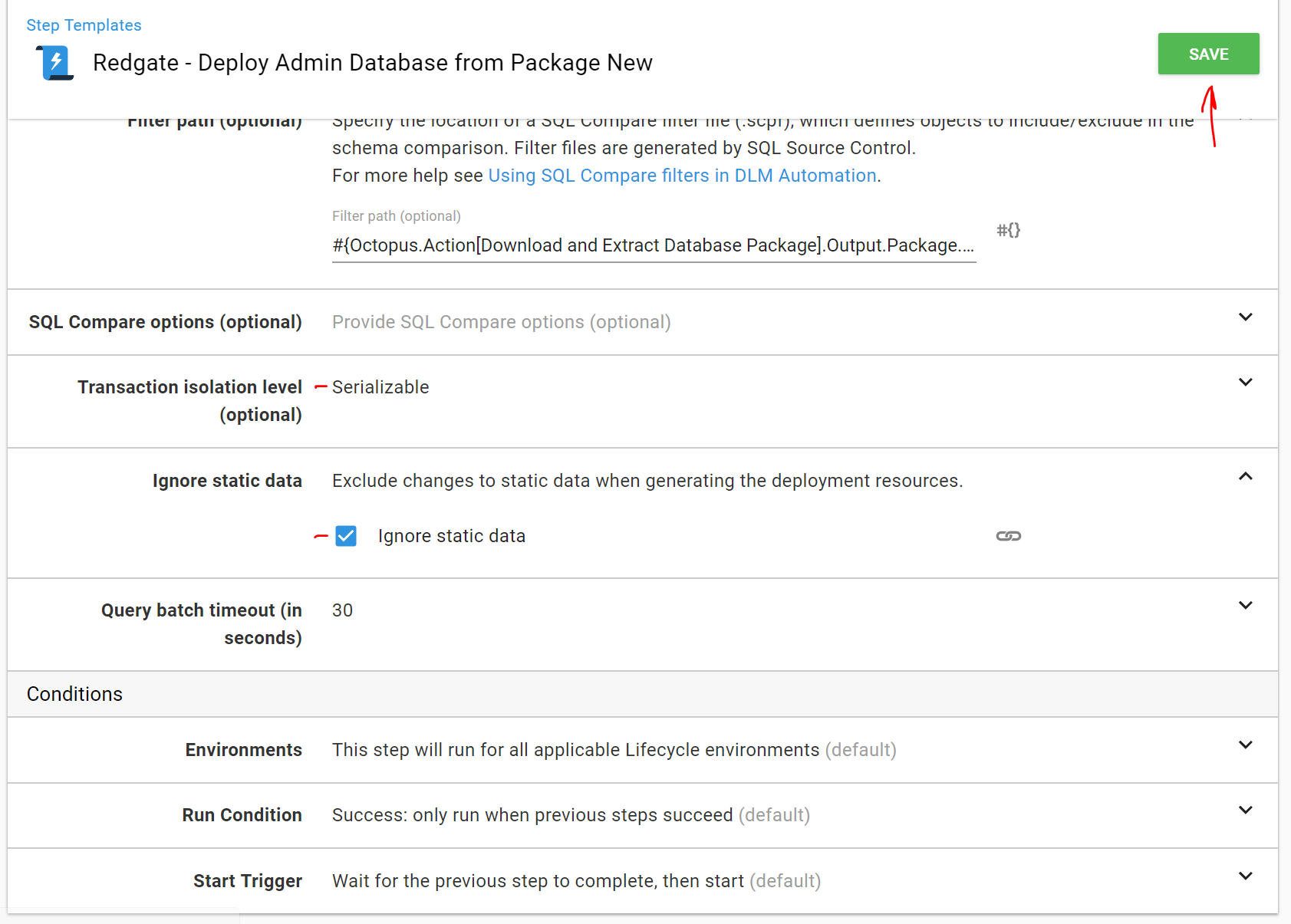Image resolution: width=1291 pixels, height=924 pixels.
Task: Collapse the Ignore static data section
Action: [x=1245, y=476]
